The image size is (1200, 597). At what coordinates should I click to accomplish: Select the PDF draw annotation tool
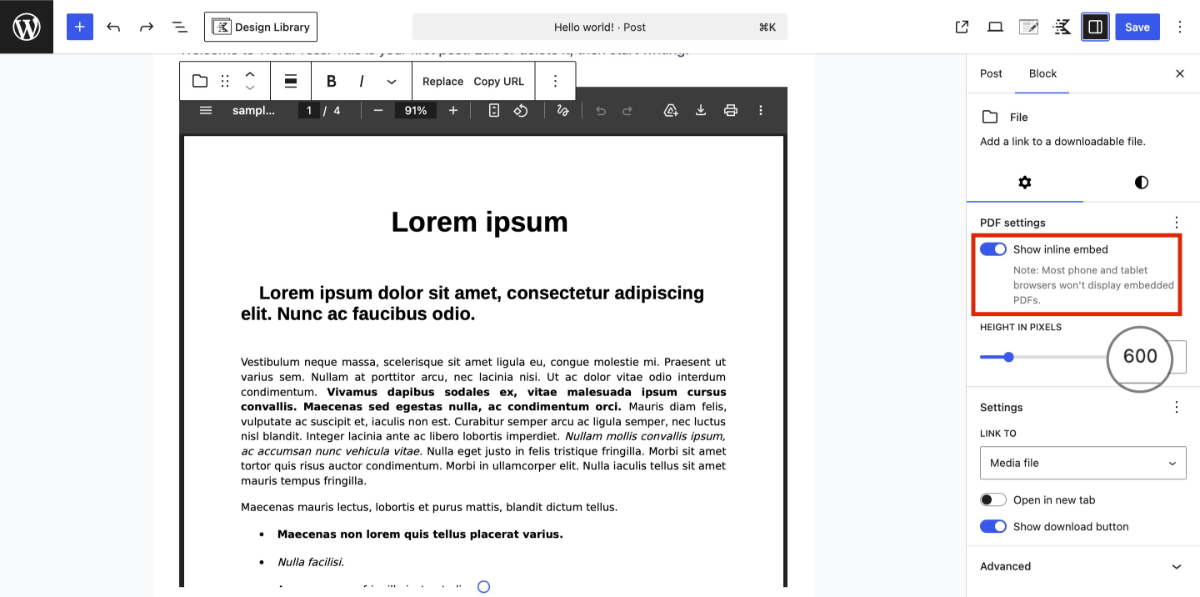coord(563,110)
